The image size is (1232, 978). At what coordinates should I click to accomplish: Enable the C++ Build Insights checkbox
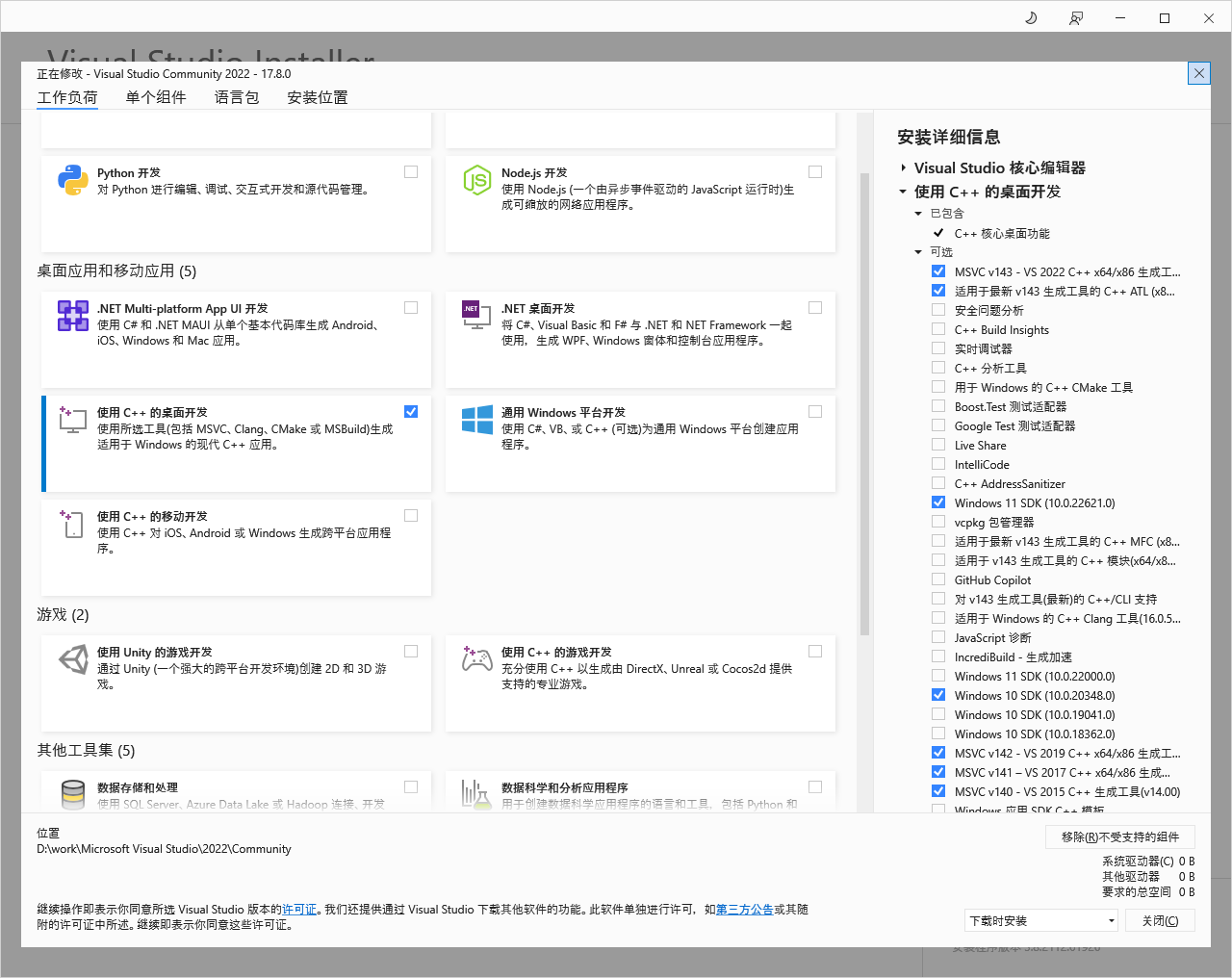938,328
